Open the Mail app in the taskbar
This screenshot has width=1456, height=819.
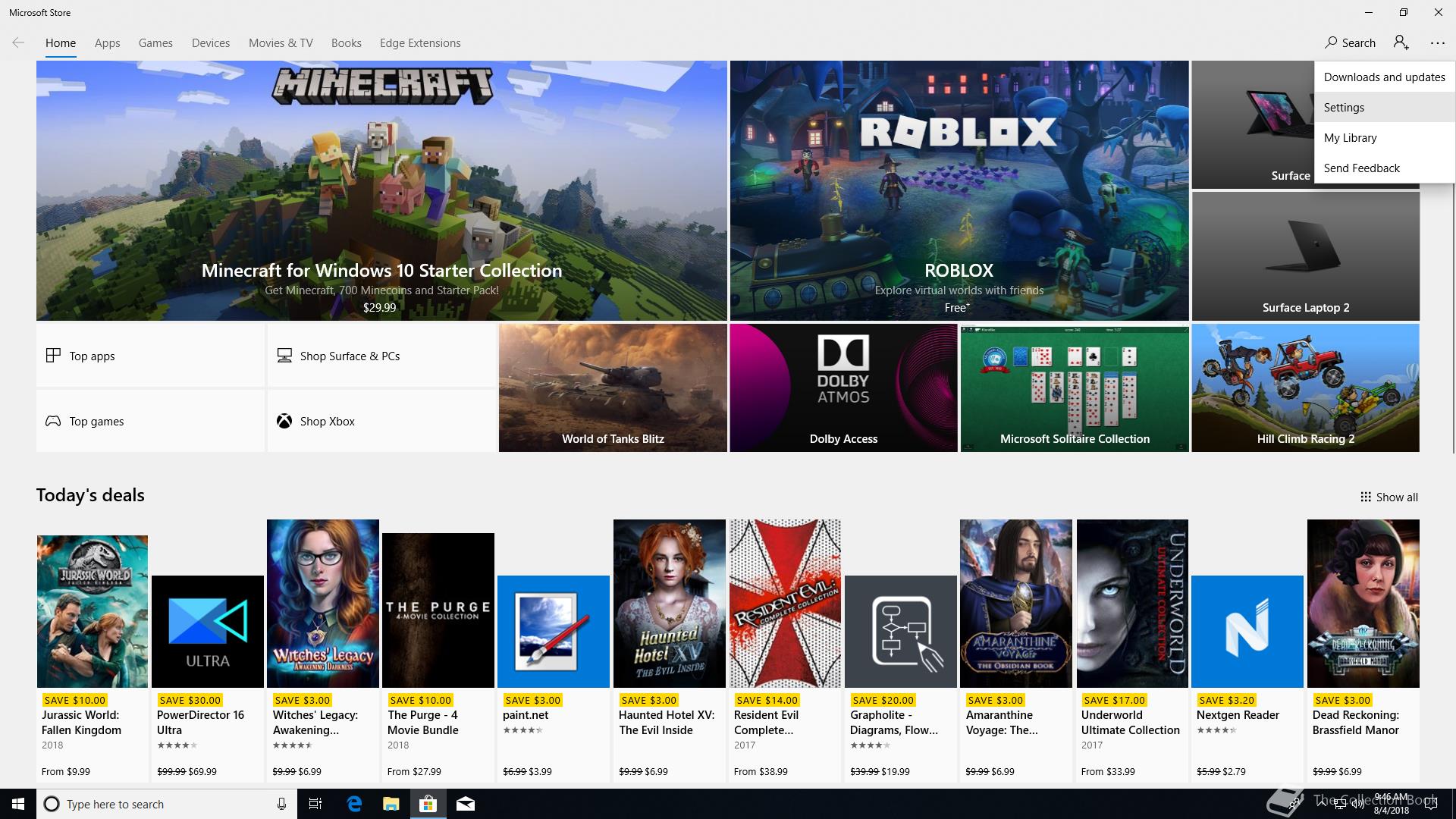click(466, 804)
